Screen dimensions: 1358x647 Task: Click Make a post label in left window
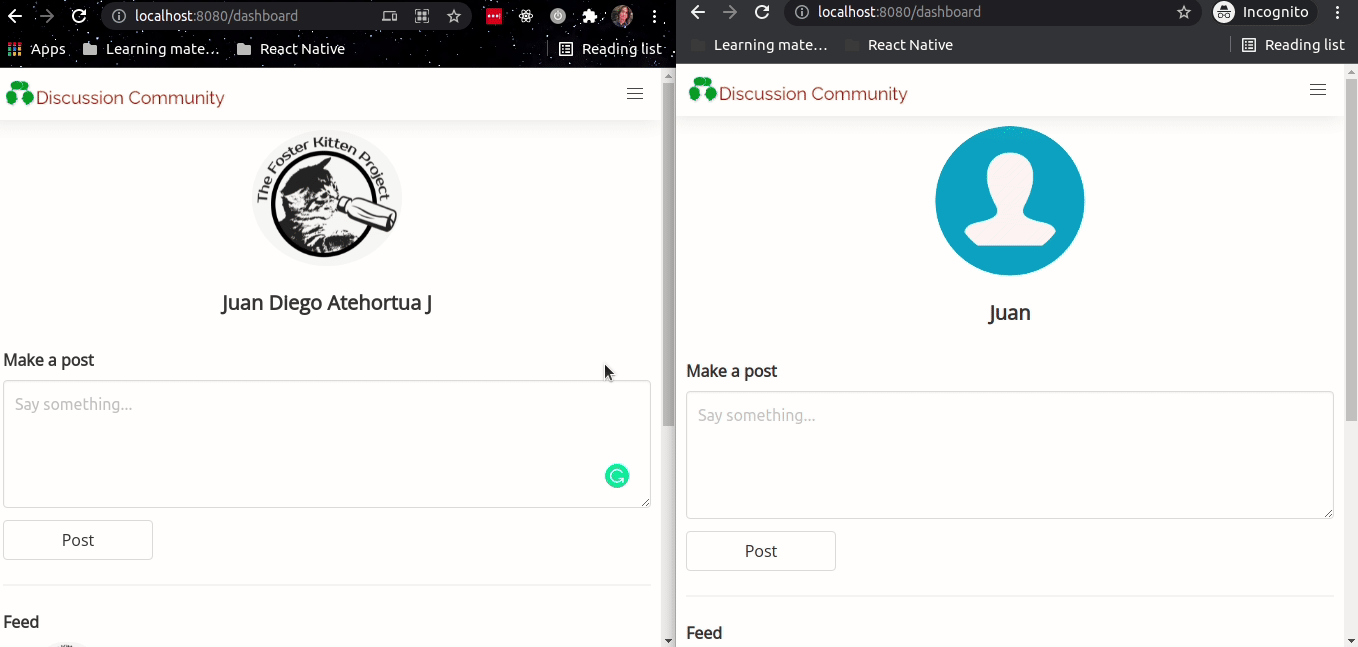(x=49, y=360)
